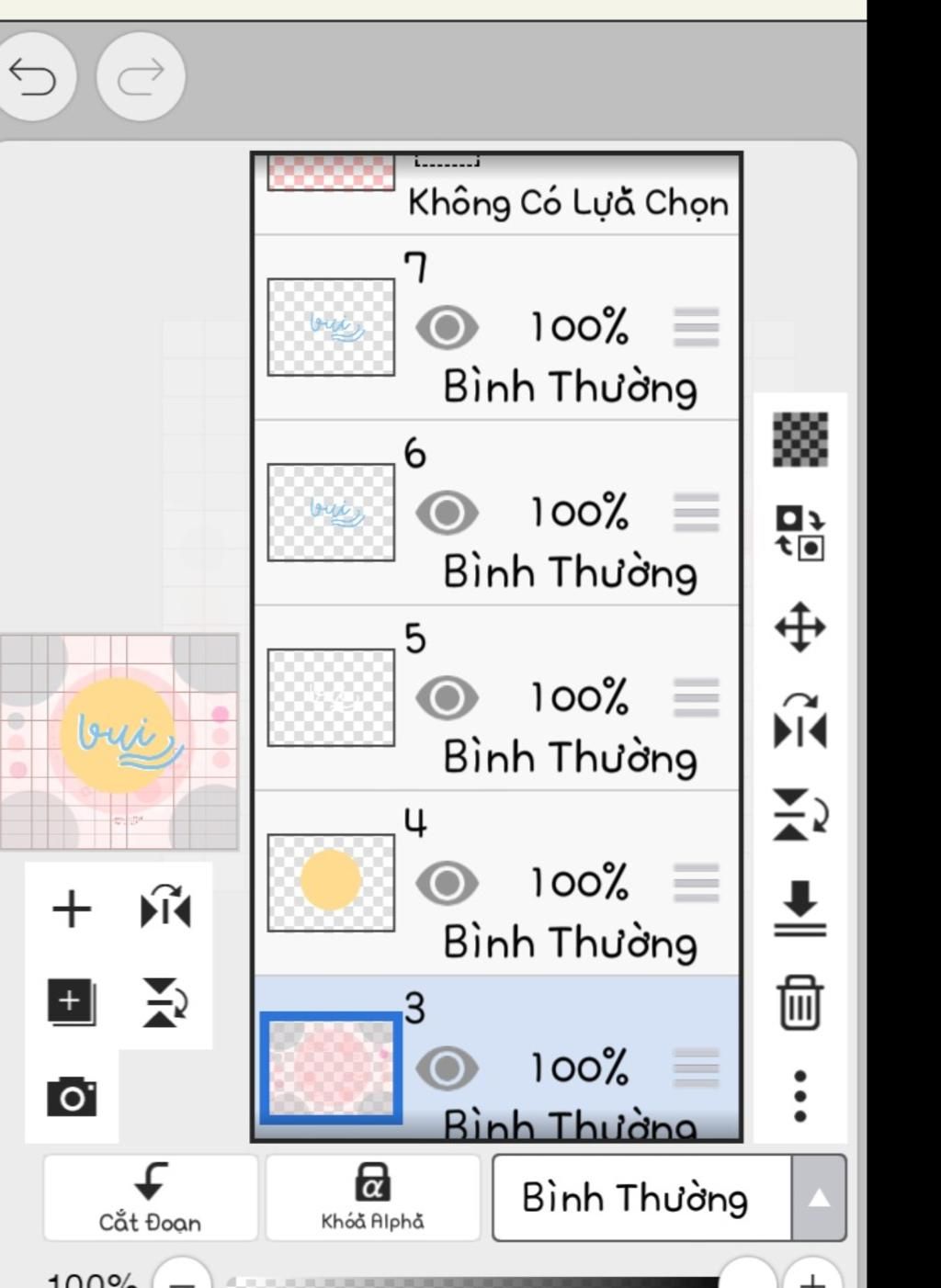Image resolution: width=941 pixels, height=1288 pixels.
Task: Click the opacity slider plus button
Action: pos(812,1279)
